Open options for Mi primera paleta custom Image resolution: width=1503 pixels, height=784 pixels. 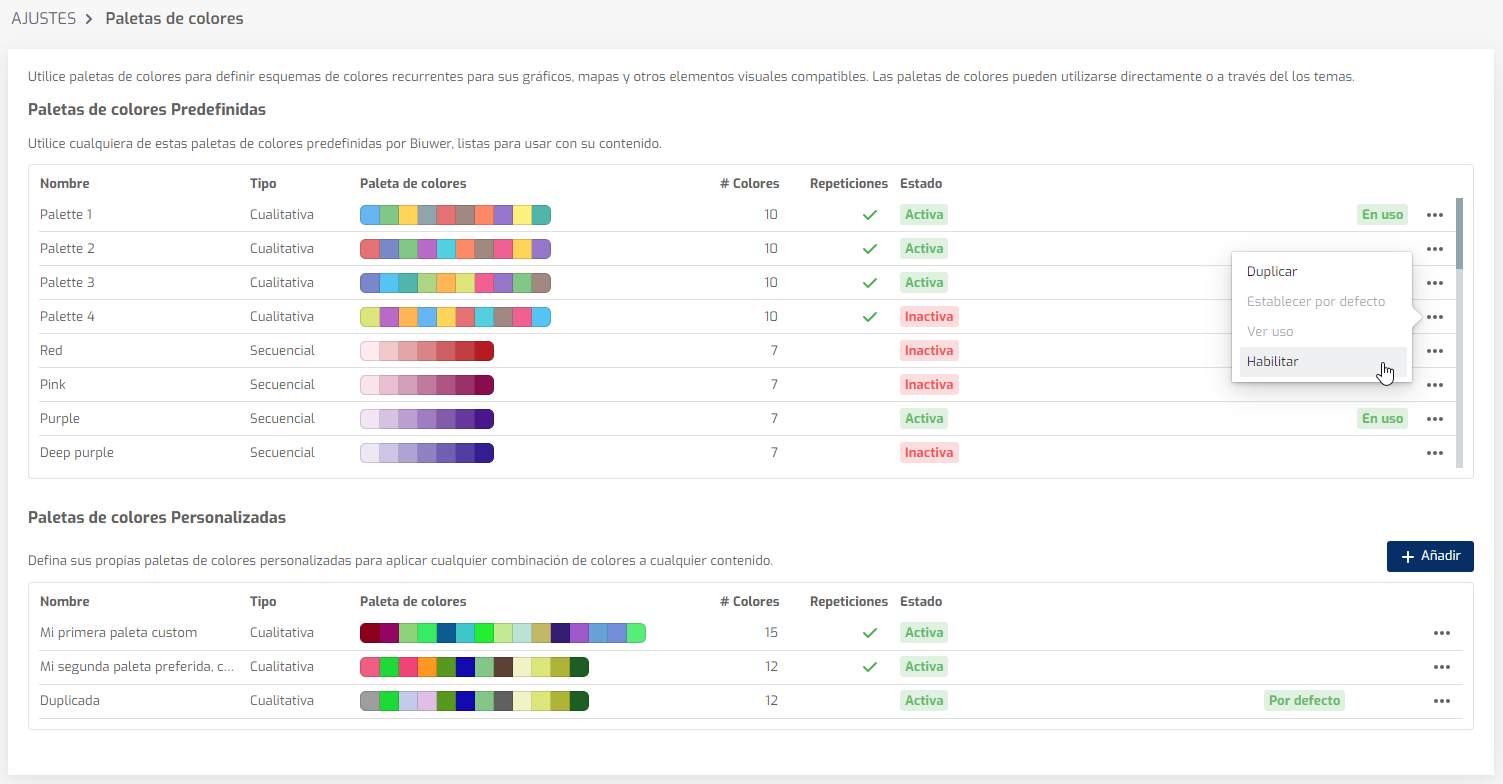tap(1441, 633)
